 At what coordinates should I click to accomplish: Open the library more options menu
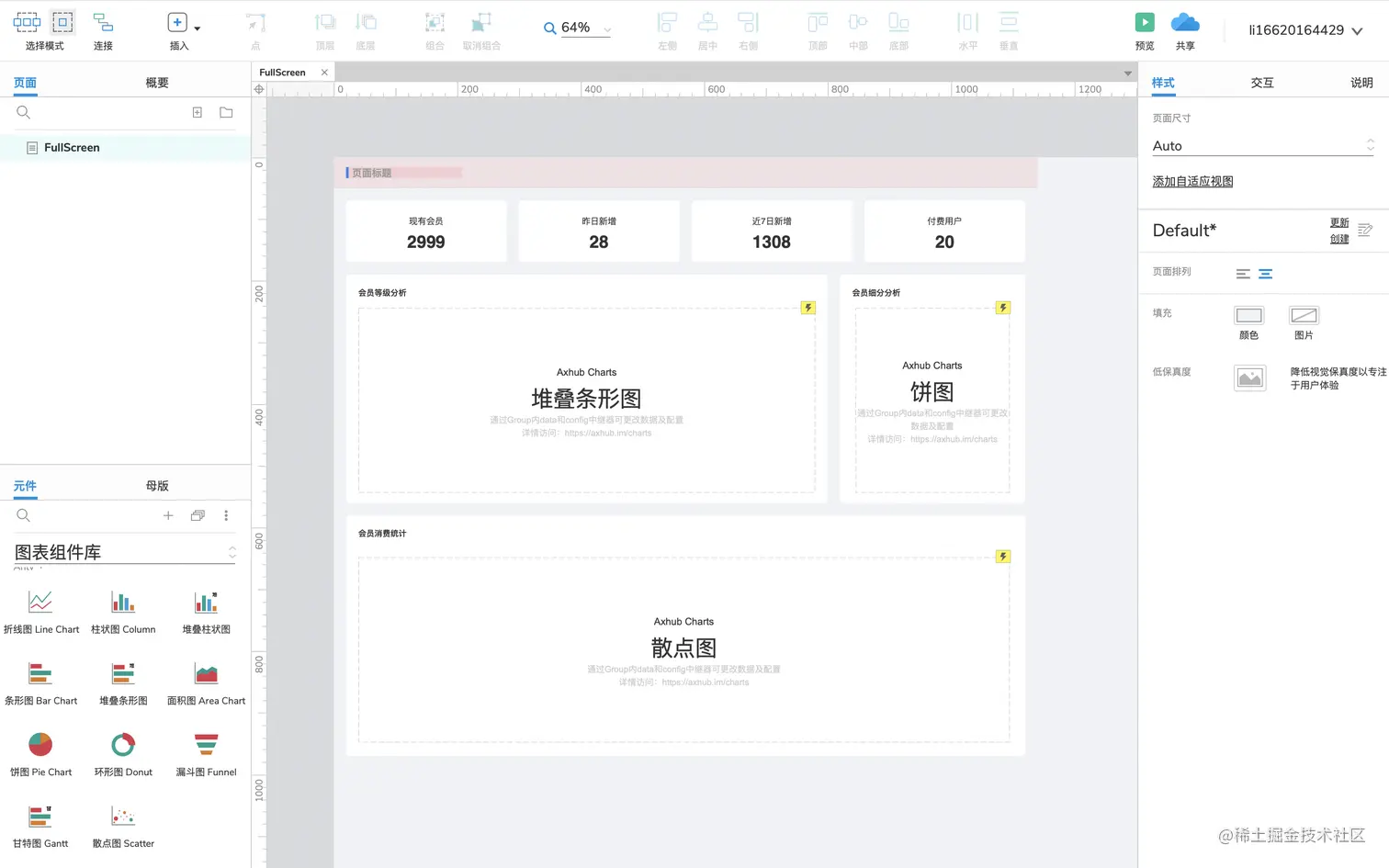(226, 515)
